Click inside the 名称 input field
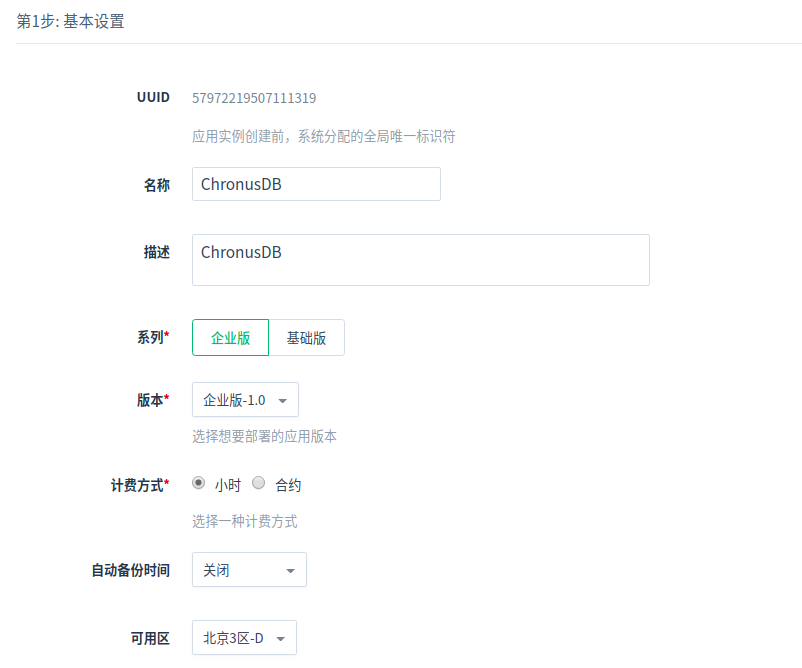The image size is (802, 668). (x=316, y=184)
